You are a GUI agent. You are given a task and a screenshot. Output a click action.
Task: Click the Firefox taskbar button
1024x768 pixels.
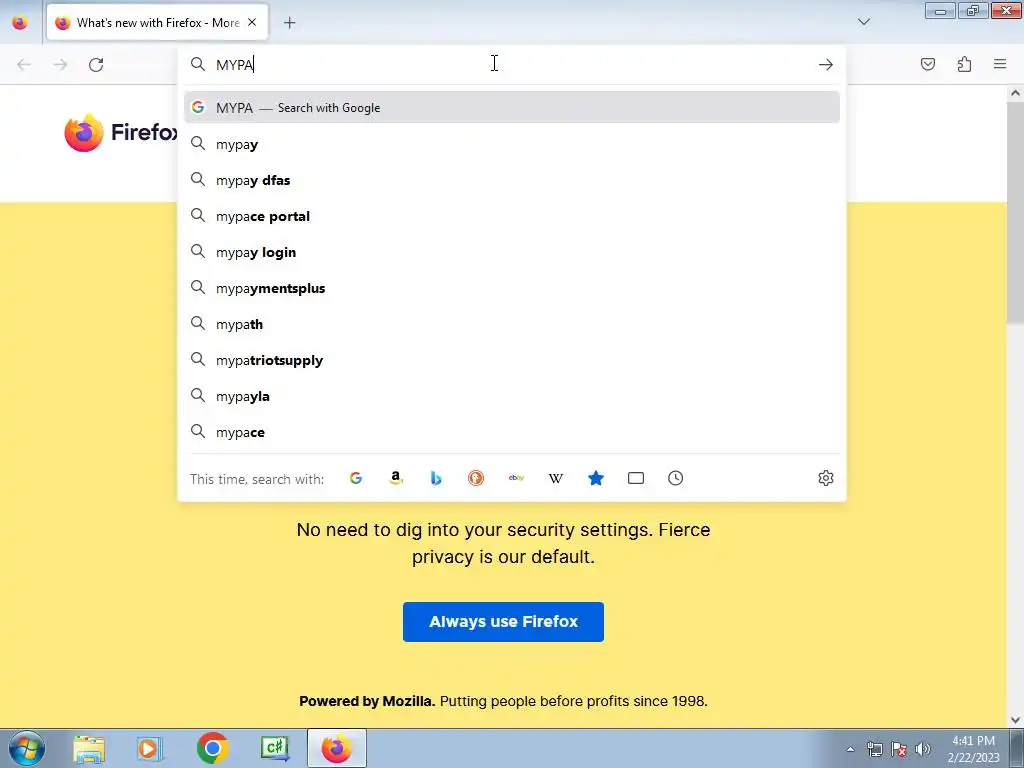point(336,748)
